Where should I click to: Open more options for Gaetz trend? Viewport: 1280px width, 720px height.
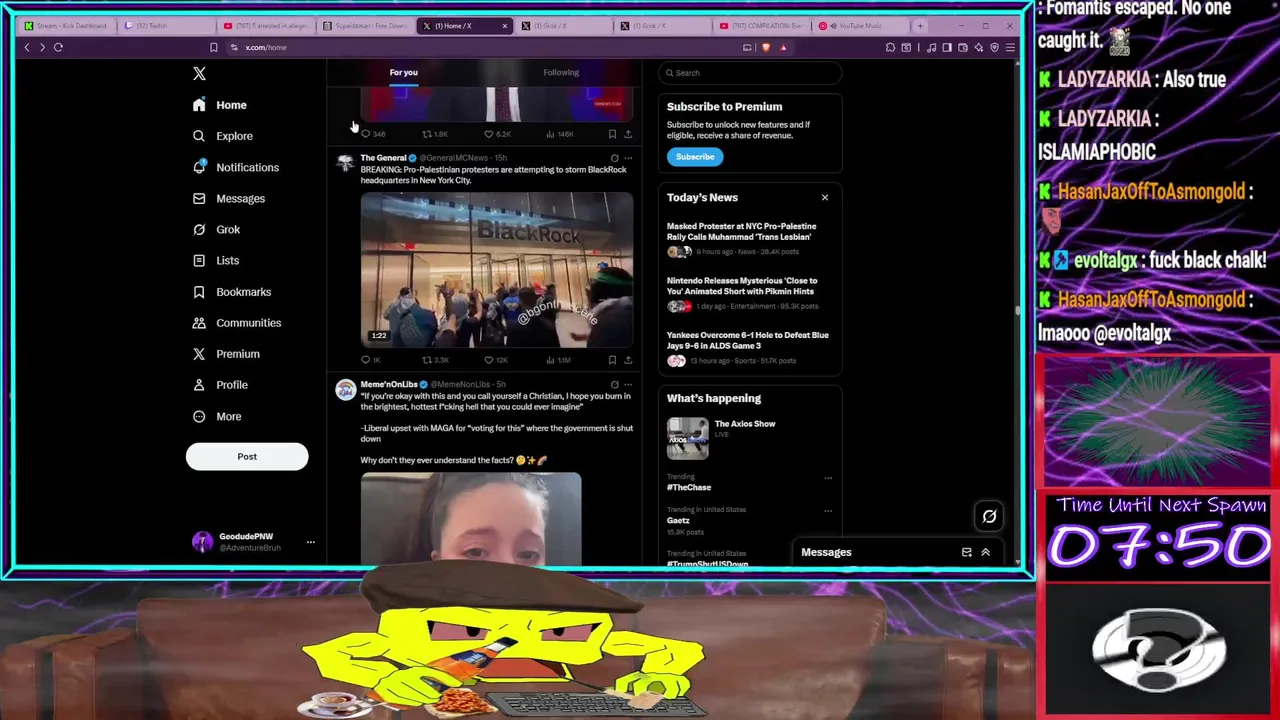pyautogui.click(x=828, y=511)
